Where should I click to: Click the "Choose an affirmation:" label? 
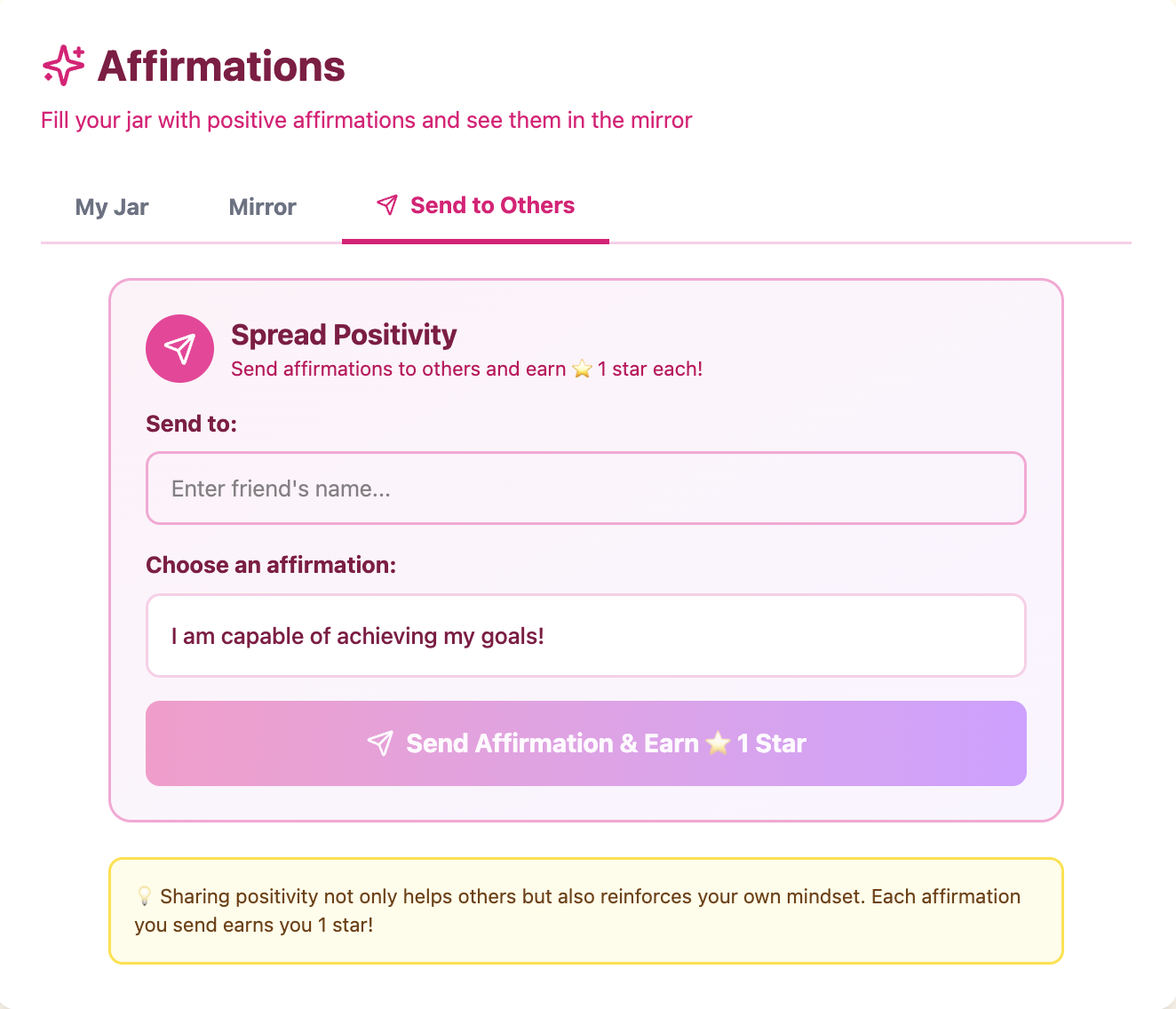tap(271, 565)
